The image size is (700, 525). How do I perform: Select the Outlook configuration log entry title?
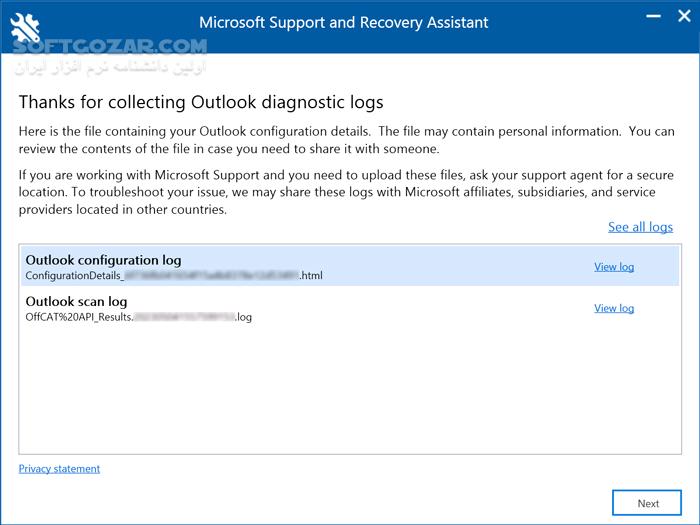pyautogui.click(x=104, y=260)
